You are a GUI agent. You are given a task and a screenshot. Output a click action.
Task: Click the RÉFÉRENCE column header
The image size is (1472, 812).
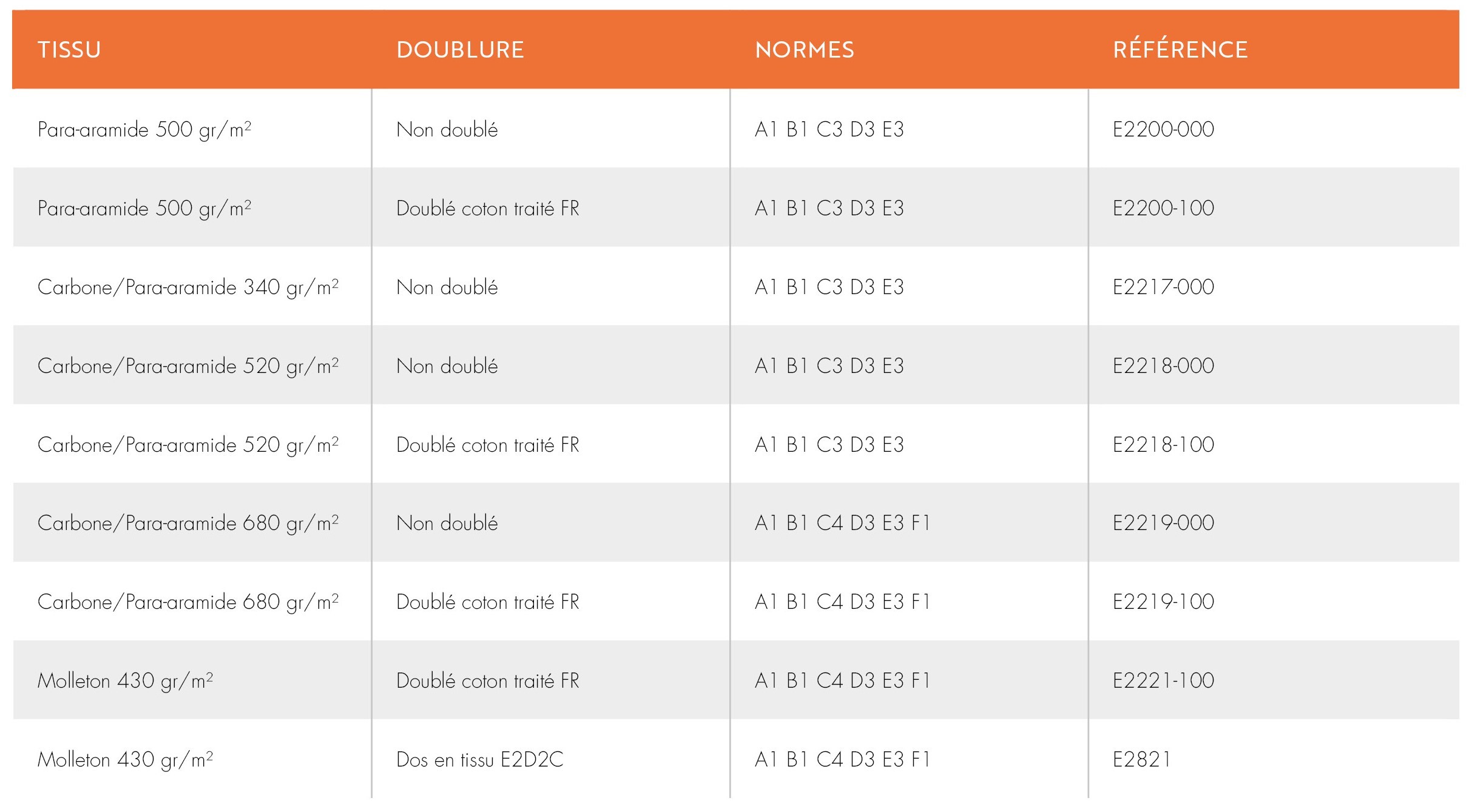1180,49
